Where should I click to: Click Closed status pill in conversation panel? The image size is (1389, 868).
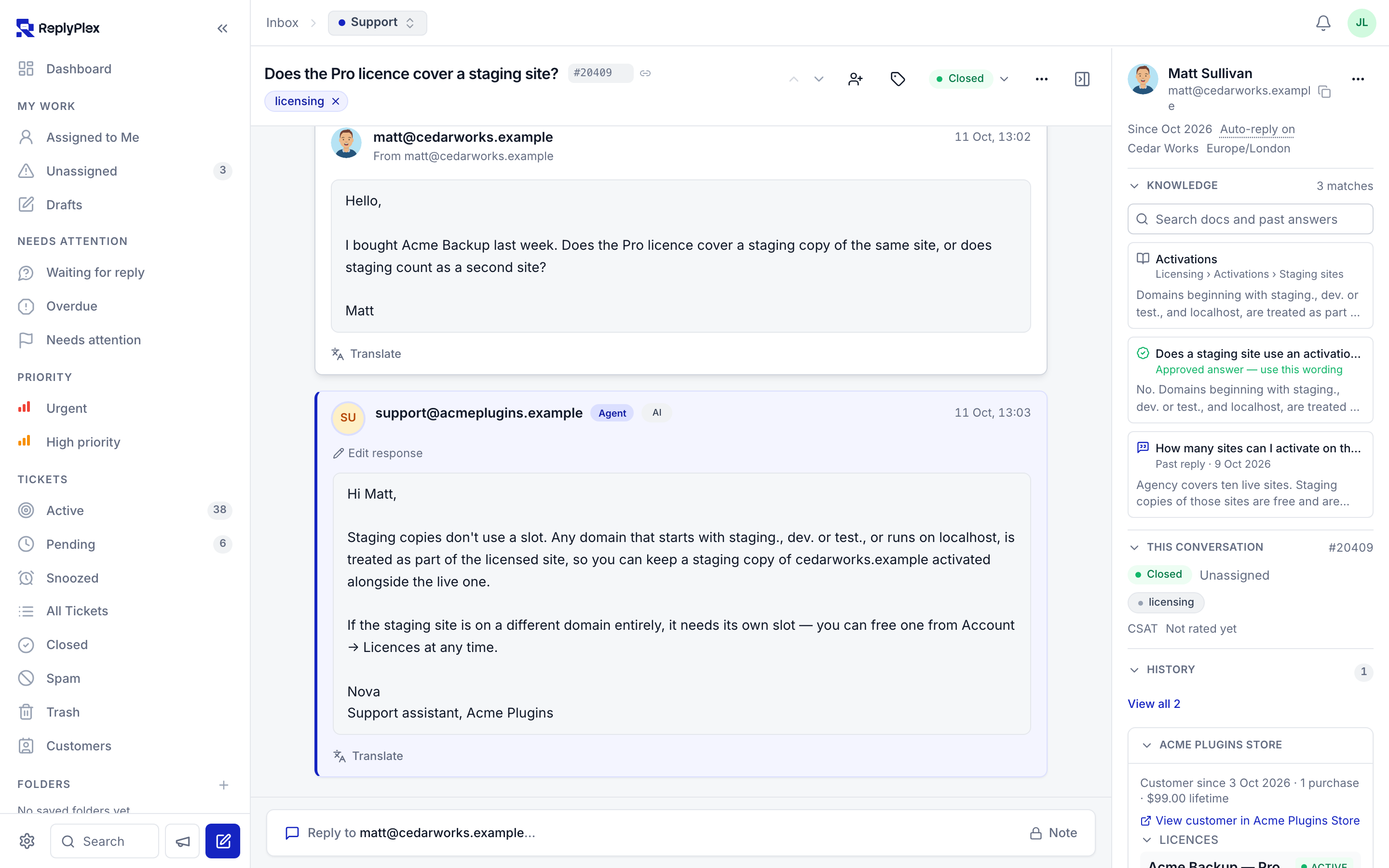pos(1159,575)
